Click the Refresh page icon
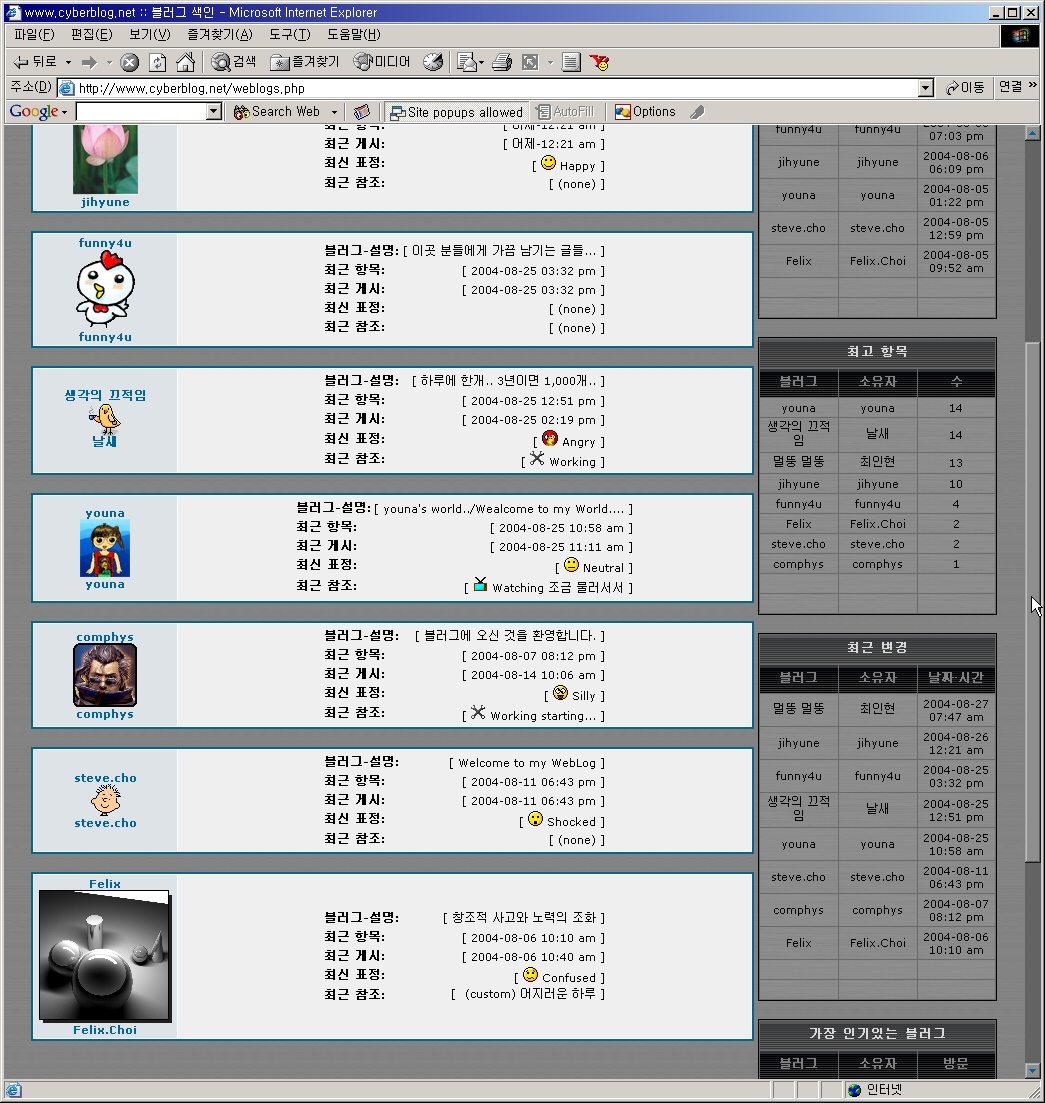1045x1103 pixels. pos(157,62)
